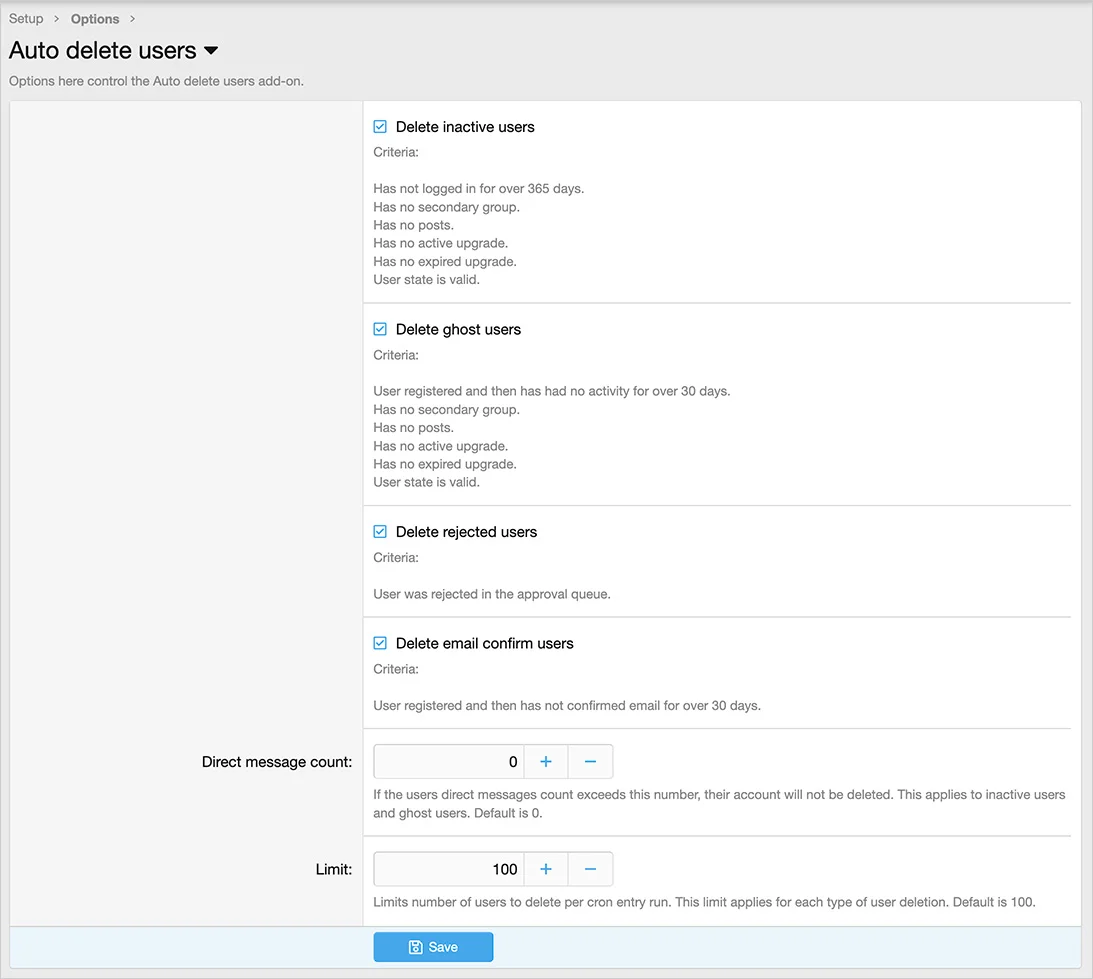Click the 'Limit:' field label
Image resolution: width=1093 pixels, height=979 pixels.
[334, 870]
